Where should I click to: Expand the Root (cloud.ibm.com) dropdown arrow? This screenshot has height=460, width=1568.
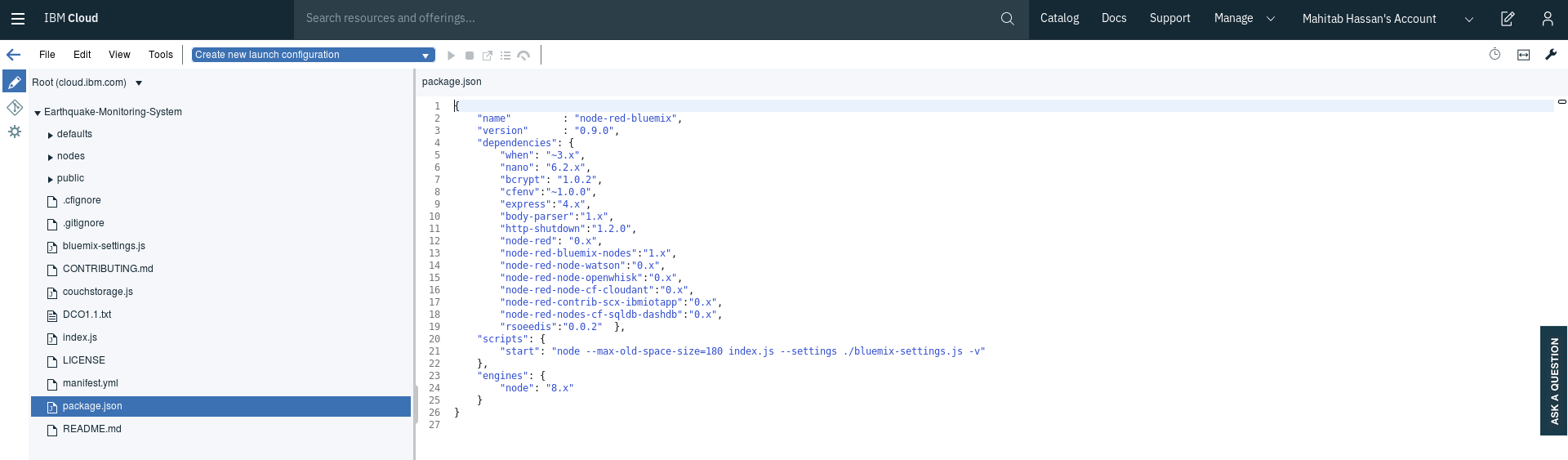tap(139, 83)
